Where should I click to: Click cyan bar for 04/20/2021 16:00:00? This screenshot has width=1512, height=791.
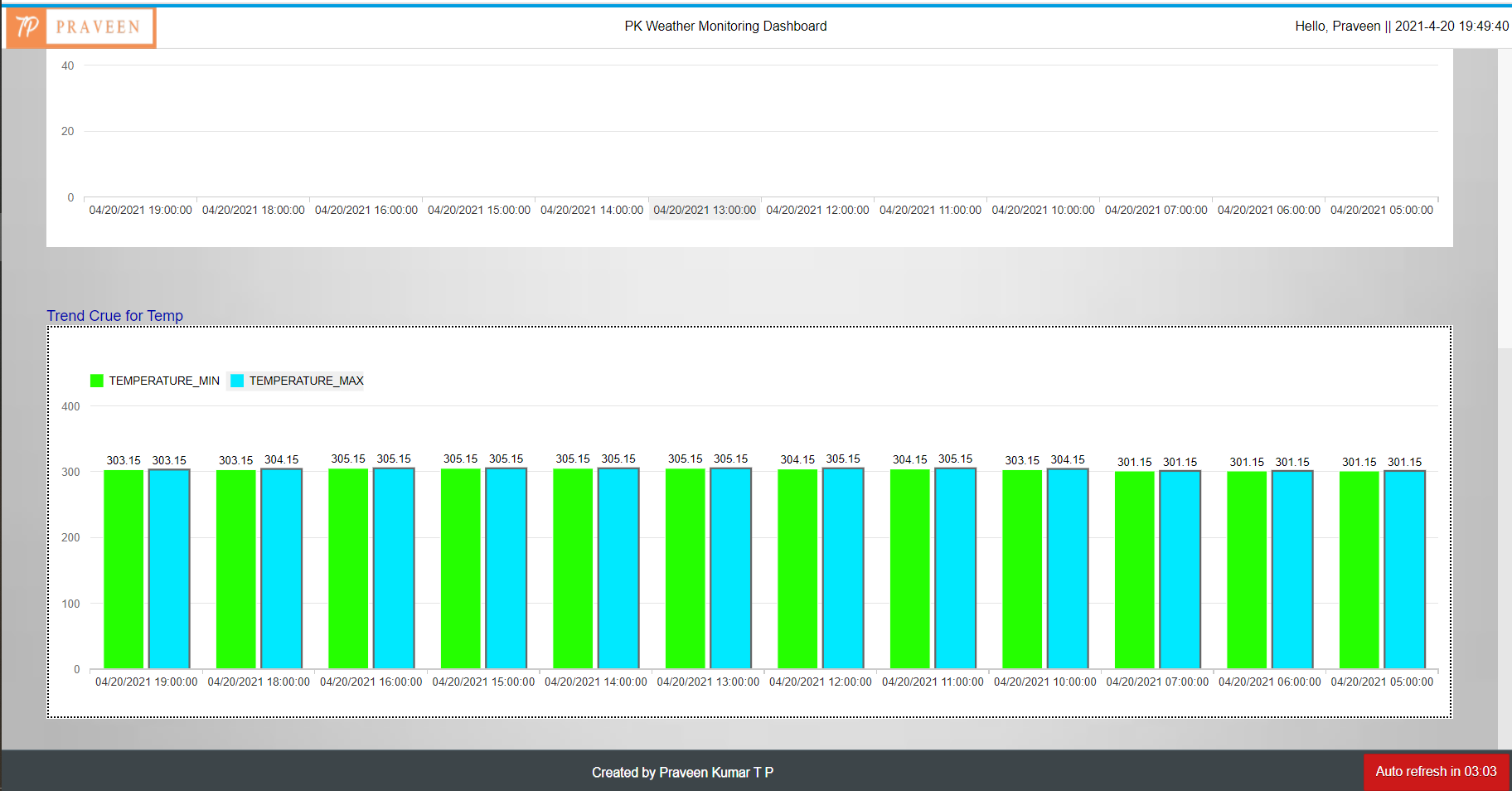tap(394, 569)
